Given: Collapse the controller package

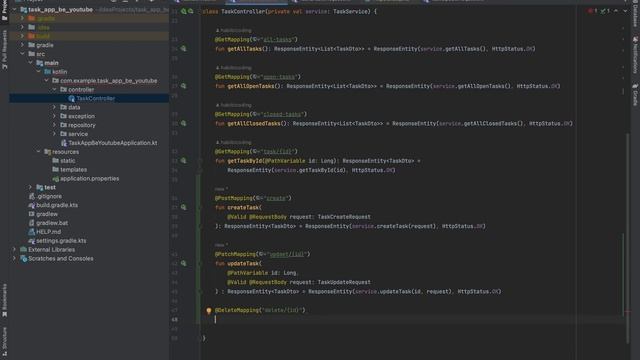Looking at the screenshot, I should coord(54,89).
